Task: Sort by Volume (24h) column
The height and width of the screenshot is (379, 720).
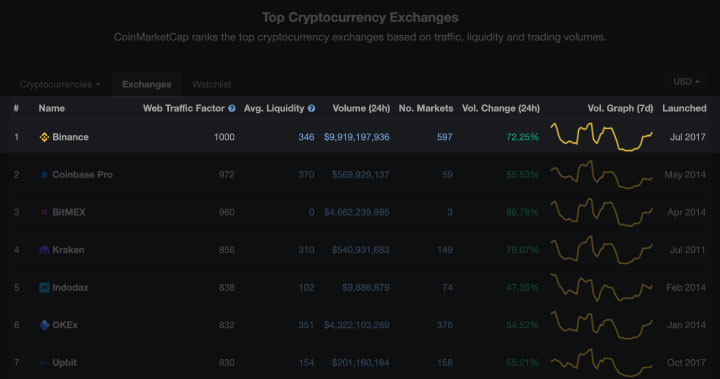Action: click(361, 108)
